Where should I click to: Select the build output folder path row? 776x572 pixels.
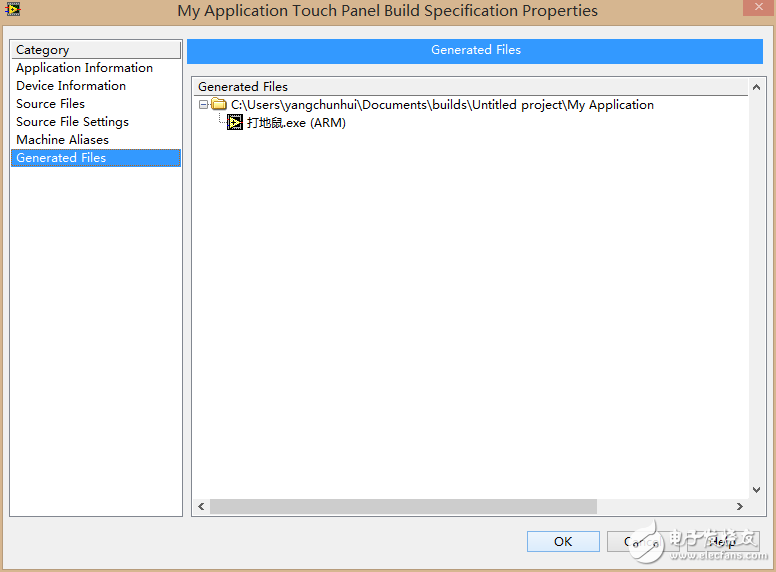(x=442, y=105)
